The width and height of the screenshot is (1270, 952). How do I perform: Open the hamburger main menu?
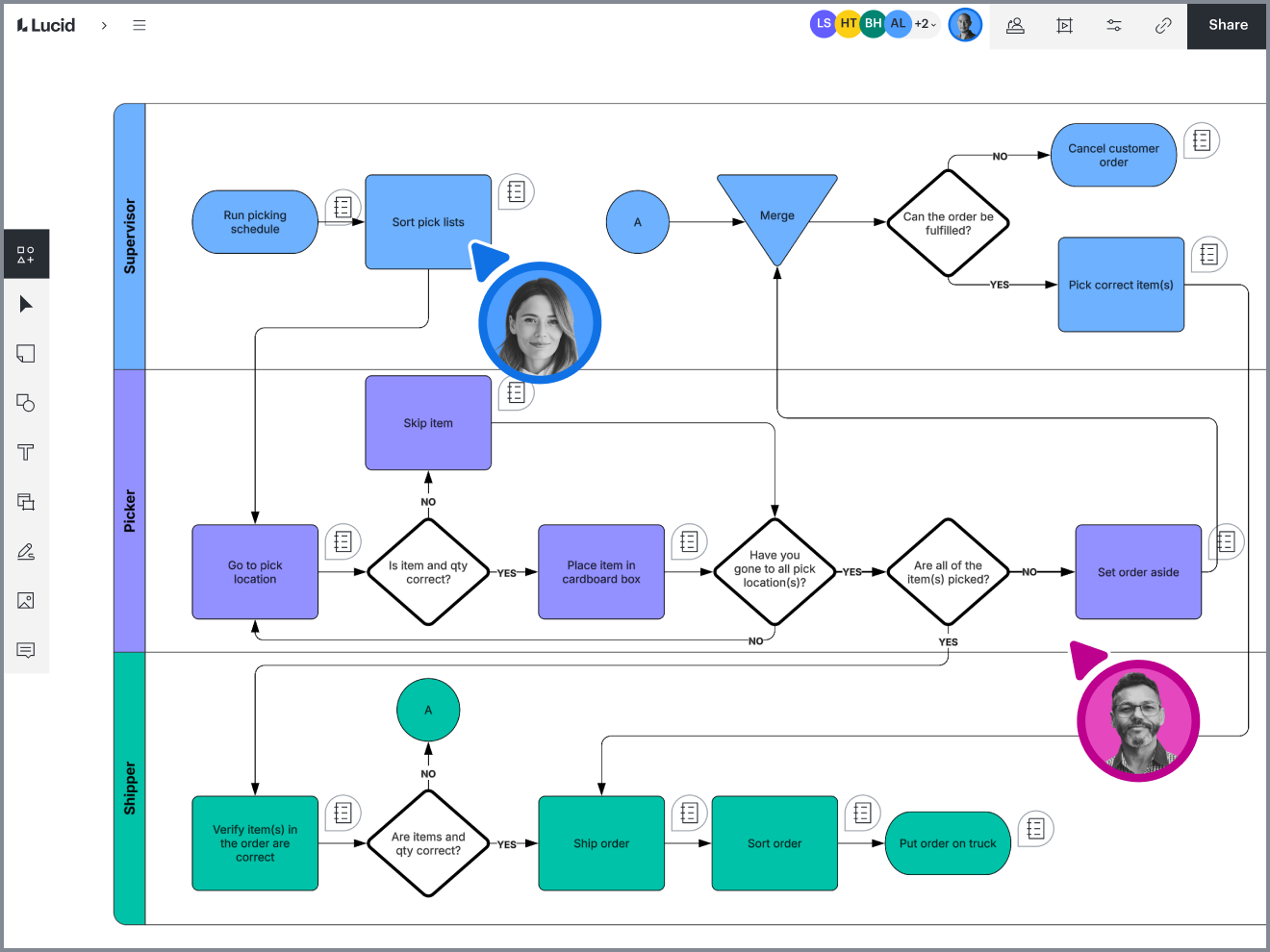[x=140, y=26]
